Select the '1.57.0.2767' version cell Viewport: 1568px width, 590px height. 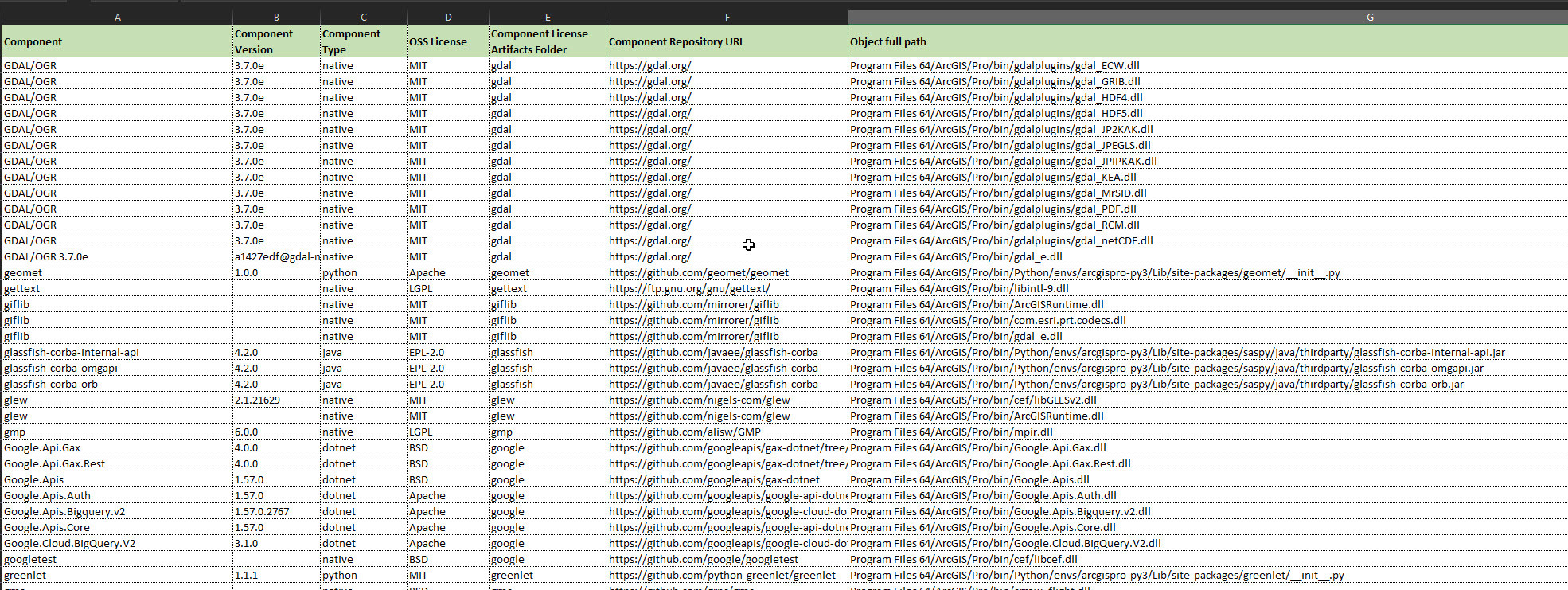[276, 511]
